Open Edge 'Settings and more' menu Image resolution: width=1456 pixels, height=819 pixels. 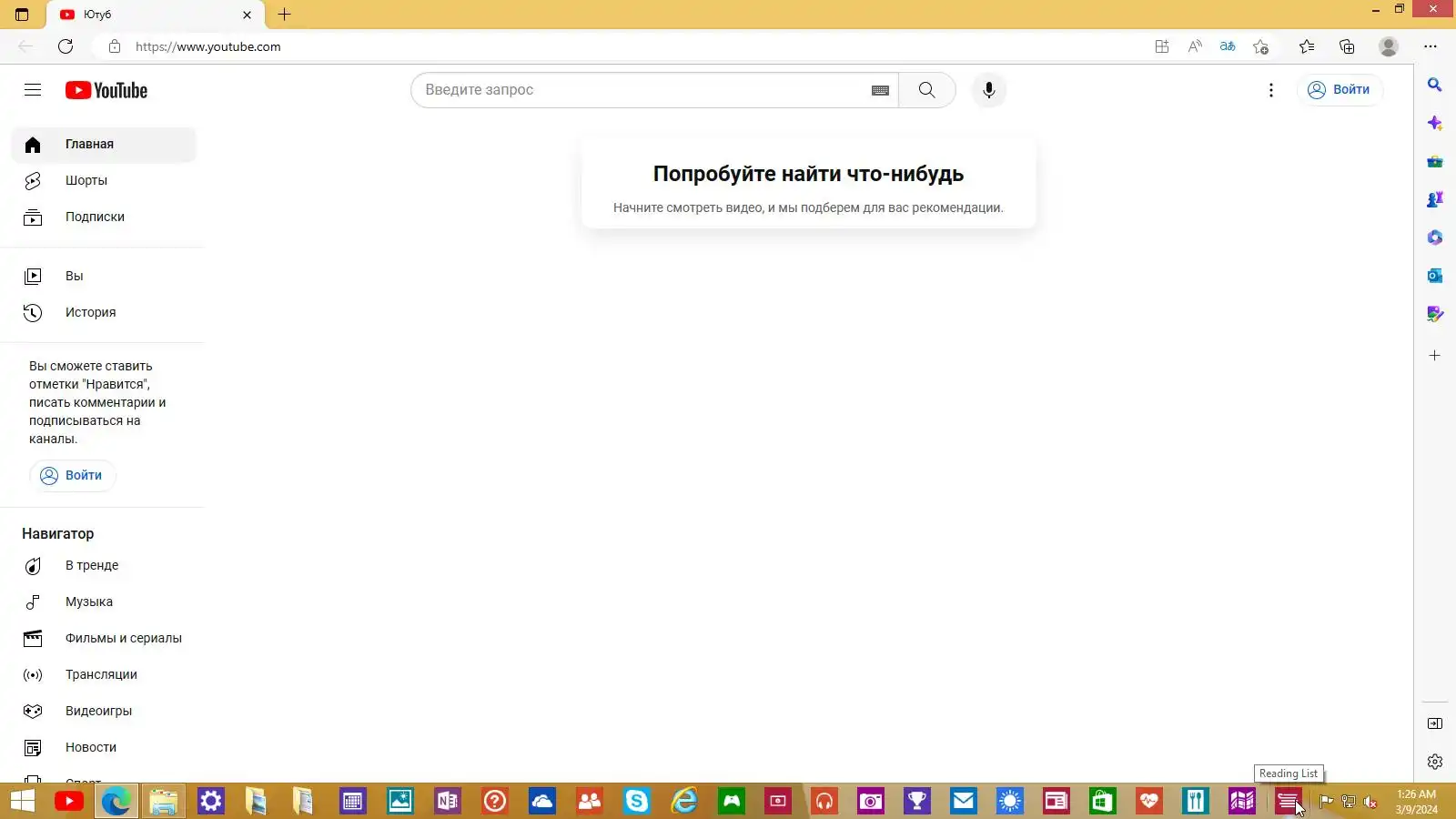[1431, 46]
